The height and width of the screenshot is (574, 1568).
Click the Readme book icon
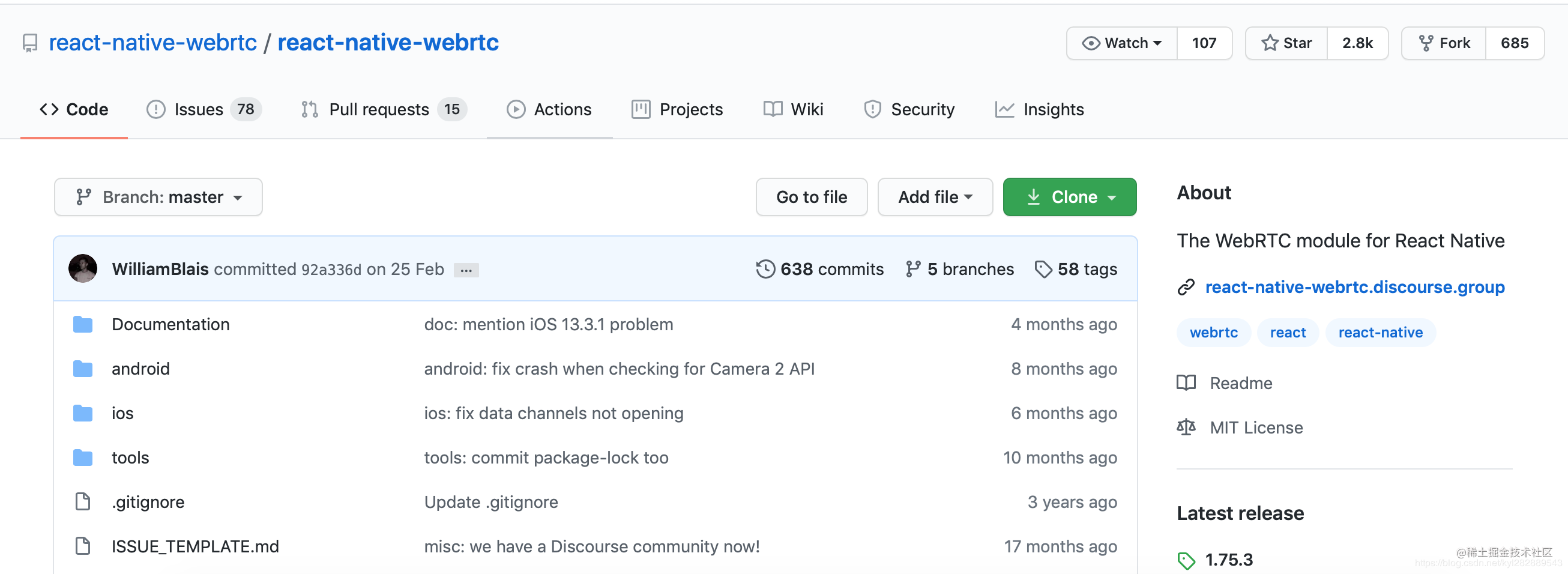pyautogui.click(x=1186, y=383)
